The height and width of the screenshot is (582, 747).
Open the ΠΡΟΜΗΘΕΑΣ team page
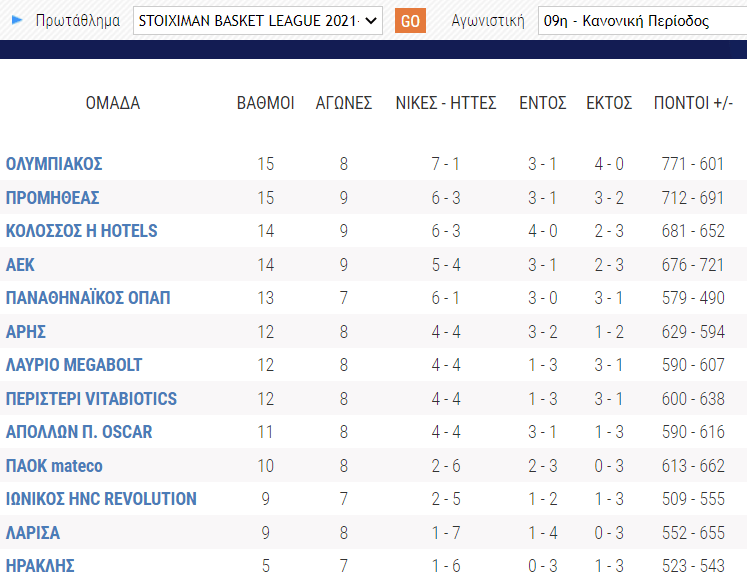(52, 198)
